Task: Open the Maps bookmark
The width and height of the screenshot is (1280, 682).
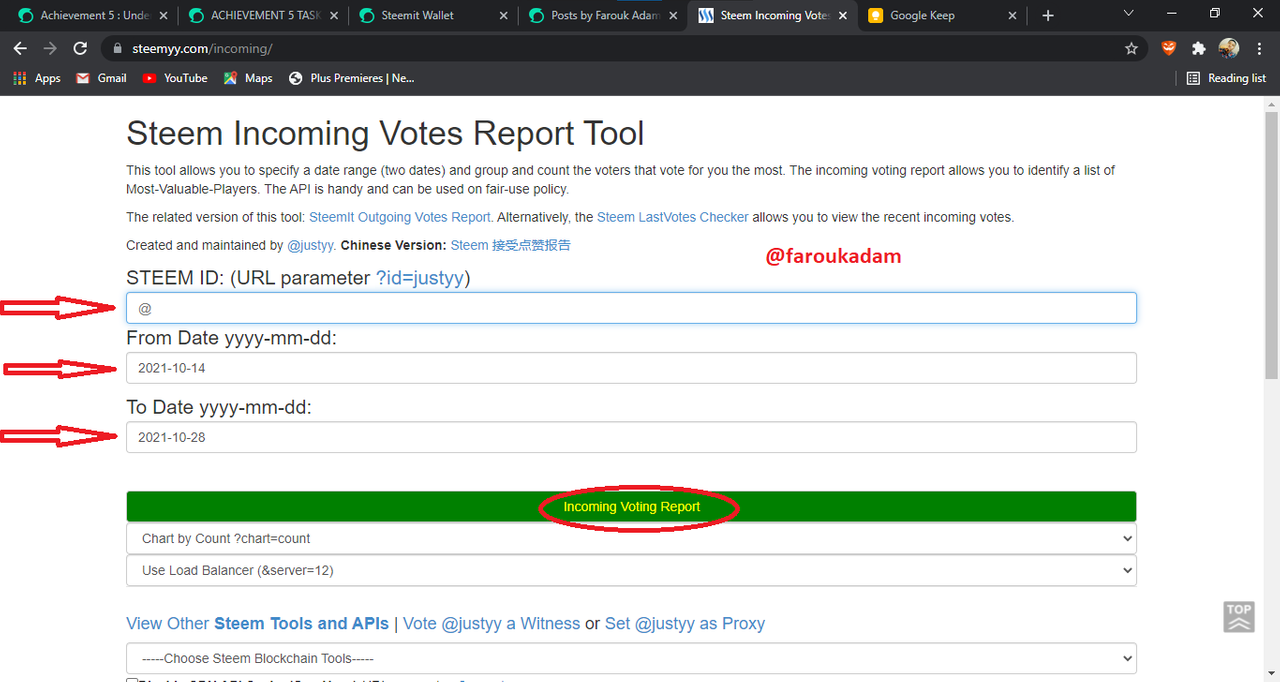Action: coord(248,78)
